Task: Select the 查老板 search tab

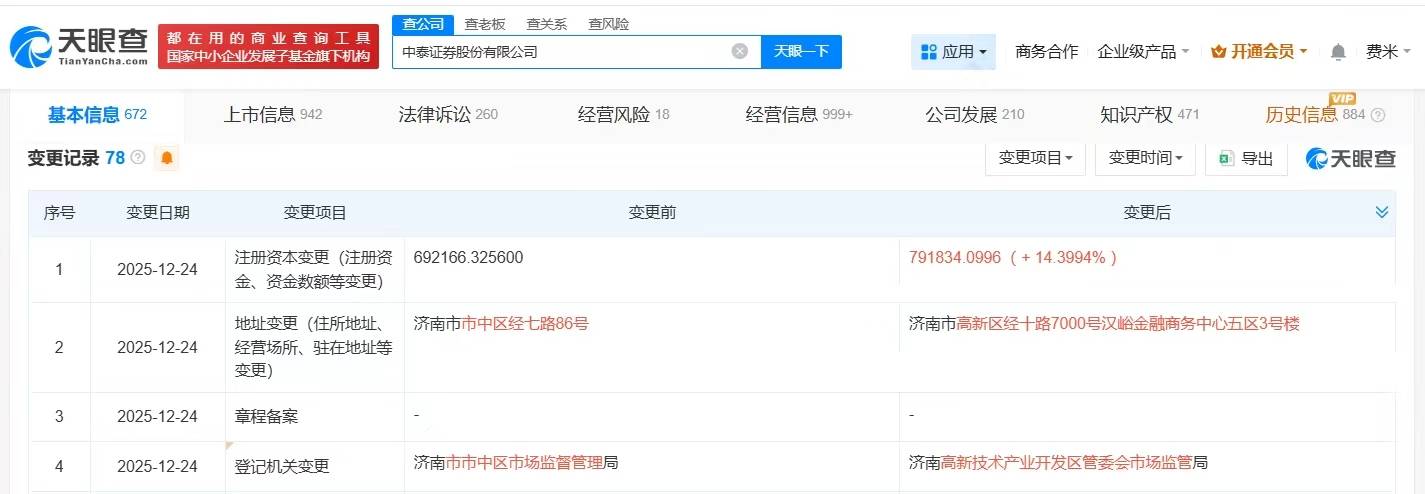Action: (x=484, y=24)
